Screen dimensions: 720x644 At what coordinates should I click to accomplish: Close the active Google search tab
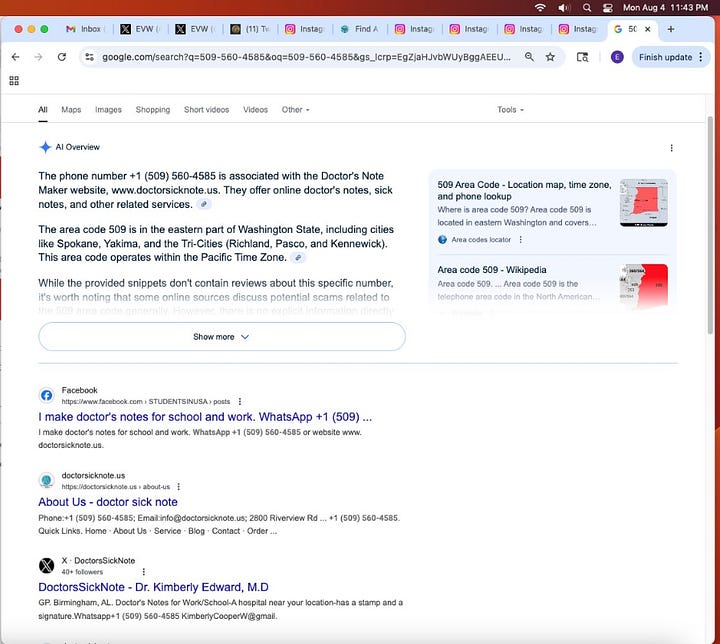coord(647,29)
